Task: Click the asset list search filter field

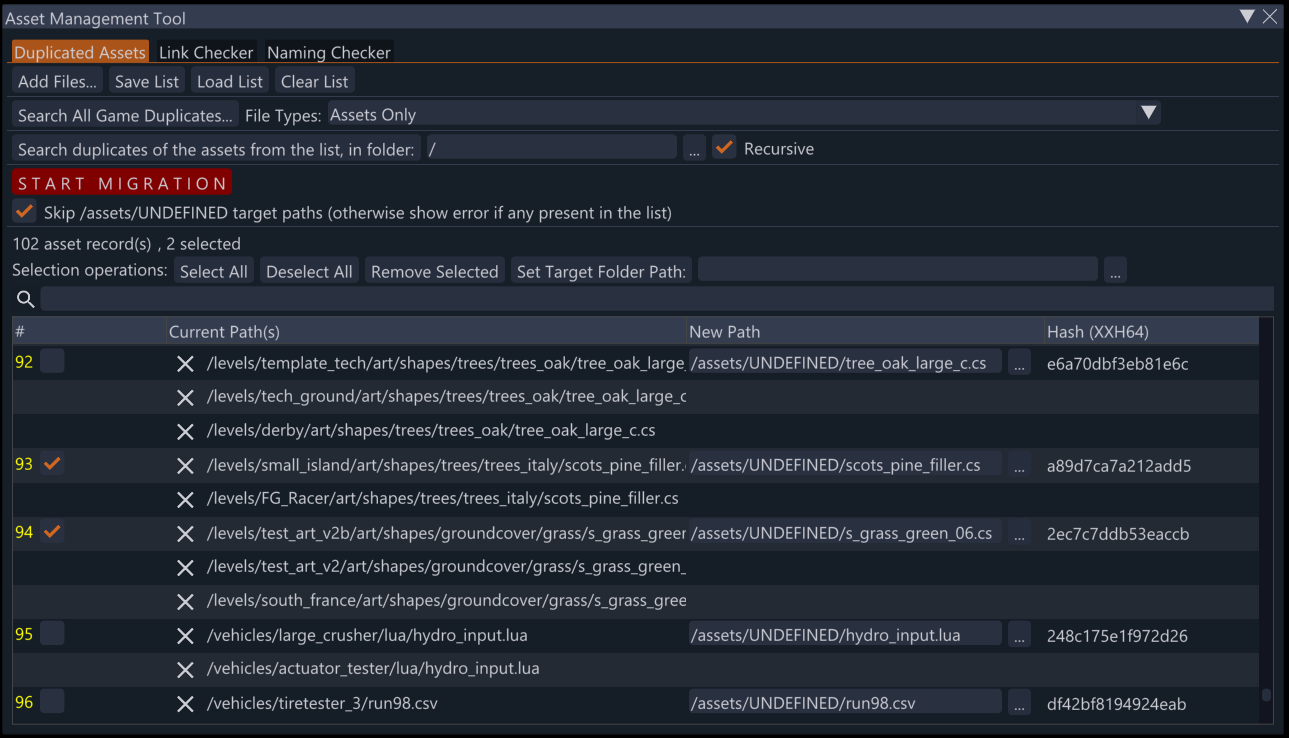Action: 657,298
